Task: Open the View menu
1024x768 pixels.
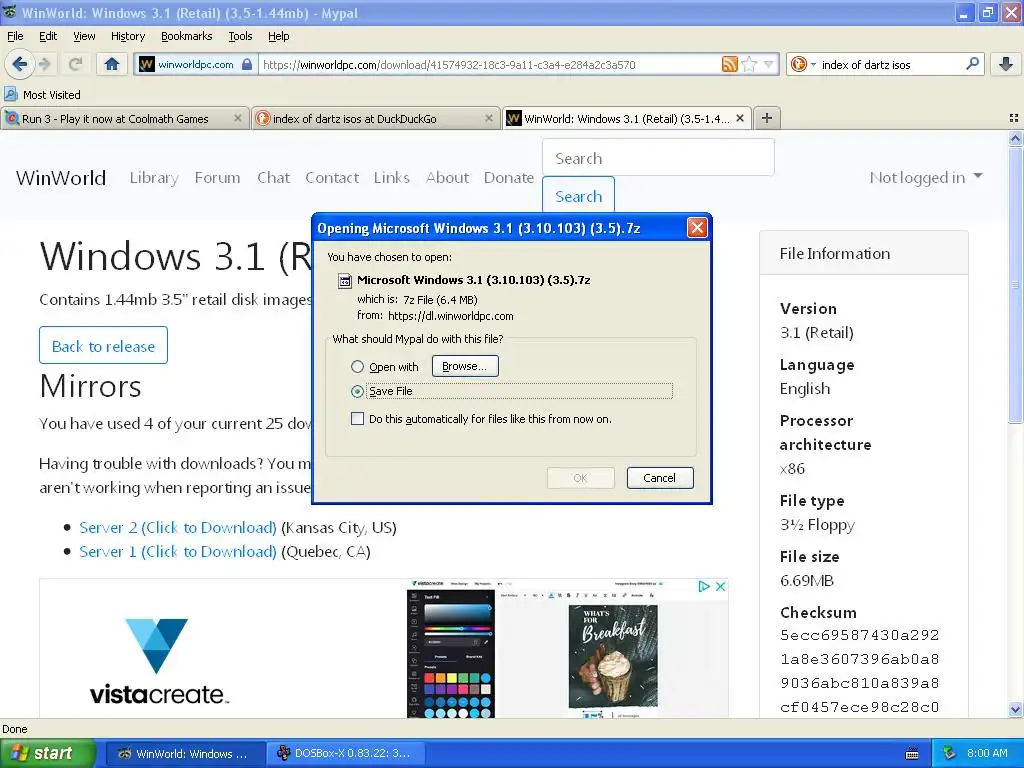Action: click(84, 36)
